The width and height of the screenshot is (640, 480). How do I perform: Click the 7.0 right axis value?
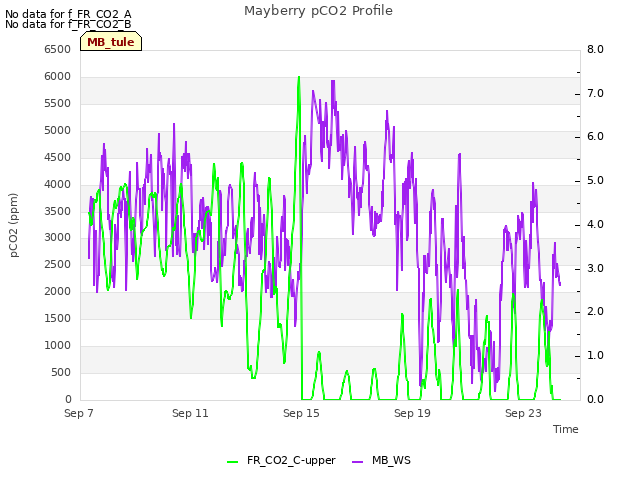point(595,93)
